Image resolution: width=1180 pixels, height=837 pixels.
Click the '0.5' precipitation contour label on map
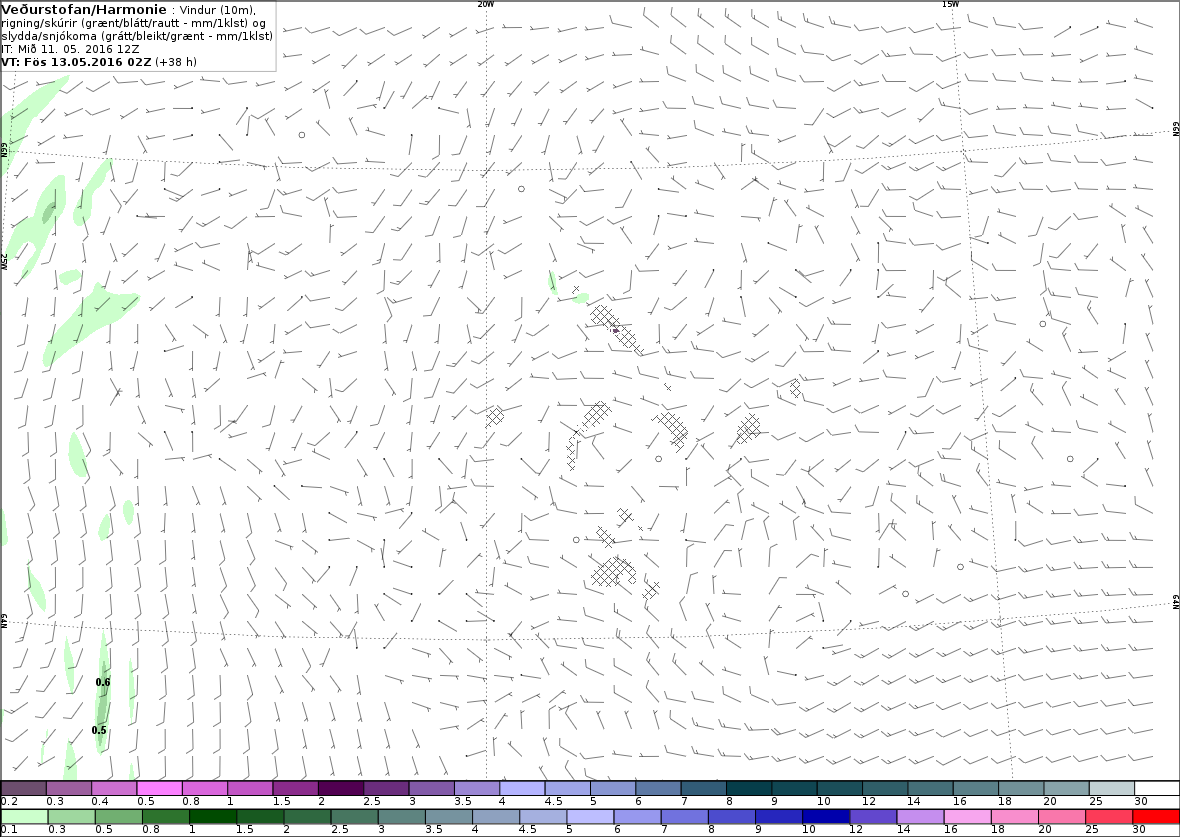pos(99,730)
